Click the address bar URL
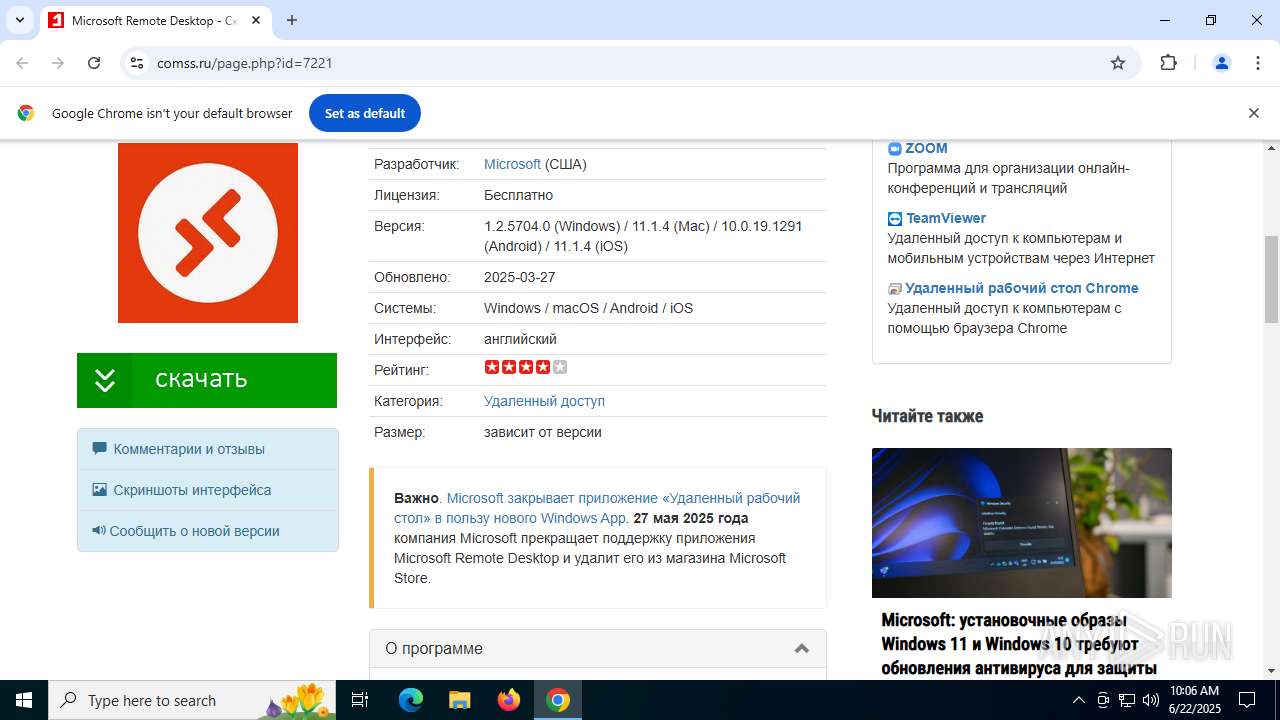The image size is (1280, 720). point(245,63)
